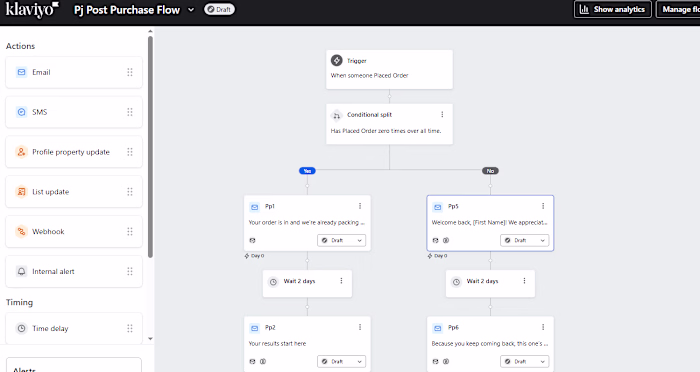The width and height of the screenshot is (700, 372).
Task: Open the Pp1 Draft status dropdown
Action: 342,240
